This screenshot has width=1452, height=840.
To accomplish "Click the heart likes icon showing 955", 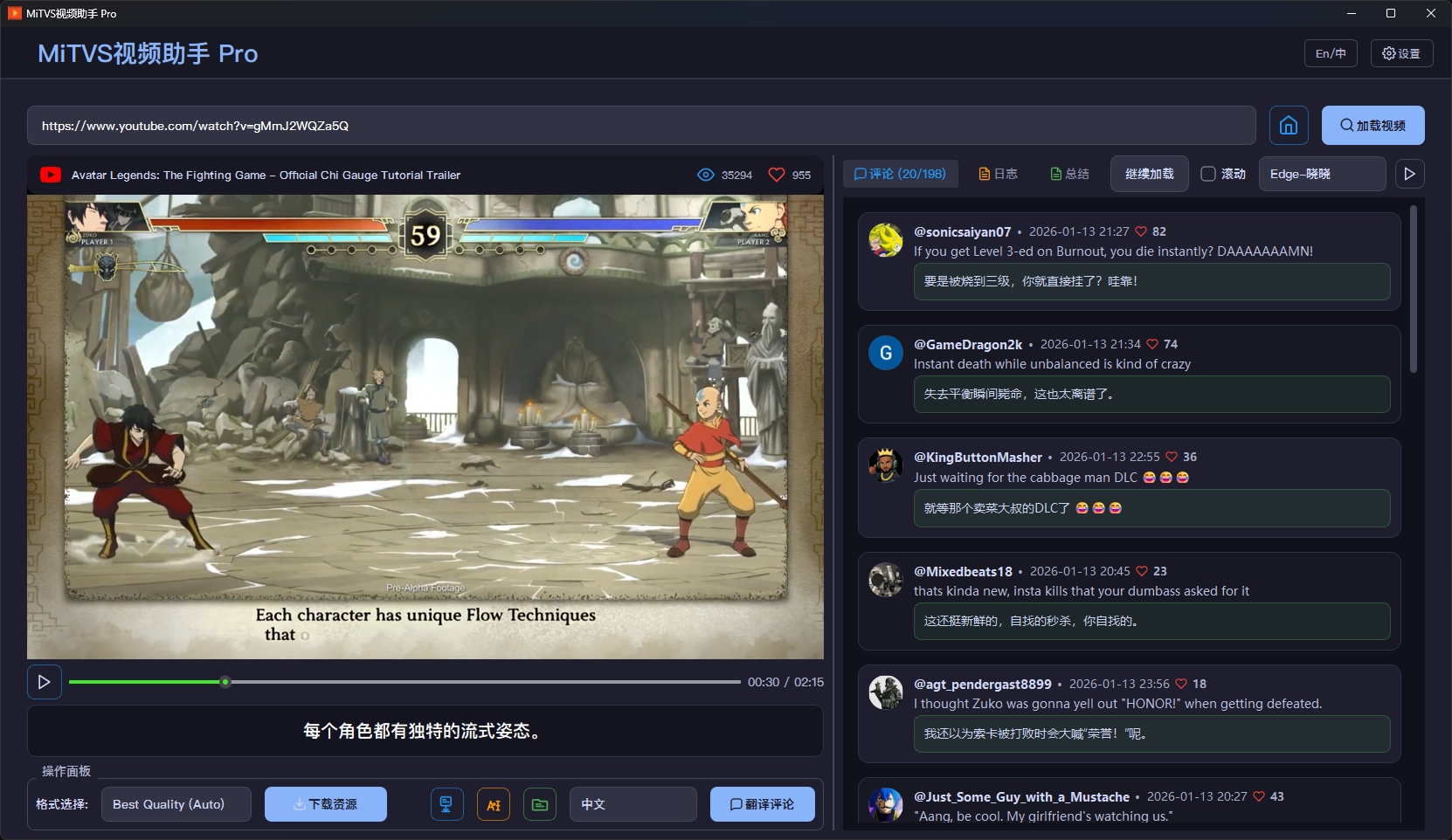I will (x=776, y=175).
